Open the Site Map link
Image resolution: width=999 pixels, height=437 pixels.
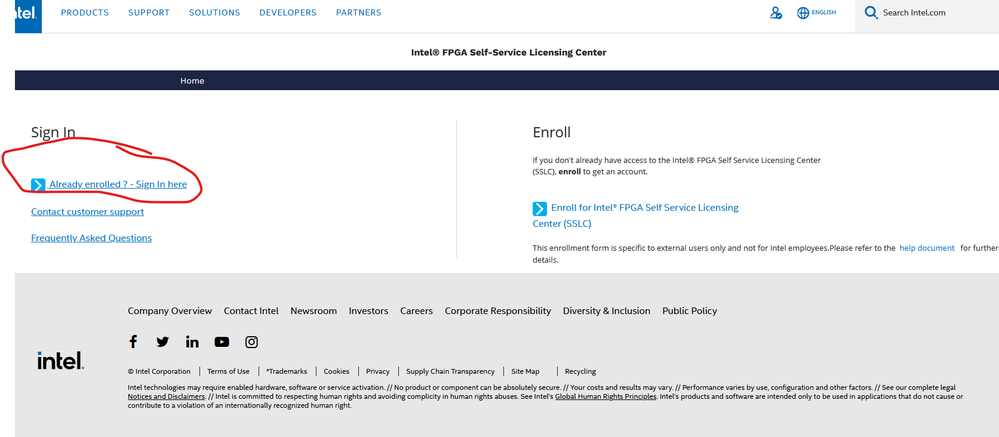525,371
